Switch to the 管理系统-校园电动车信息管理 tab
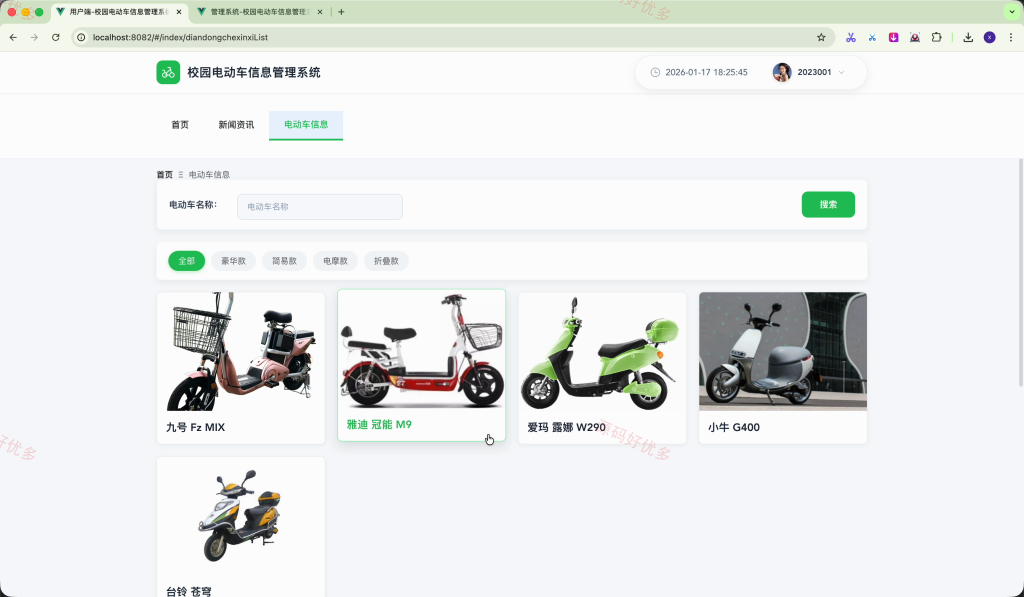This screenshot has height=597, width=1024. click(x=259, y=12)
